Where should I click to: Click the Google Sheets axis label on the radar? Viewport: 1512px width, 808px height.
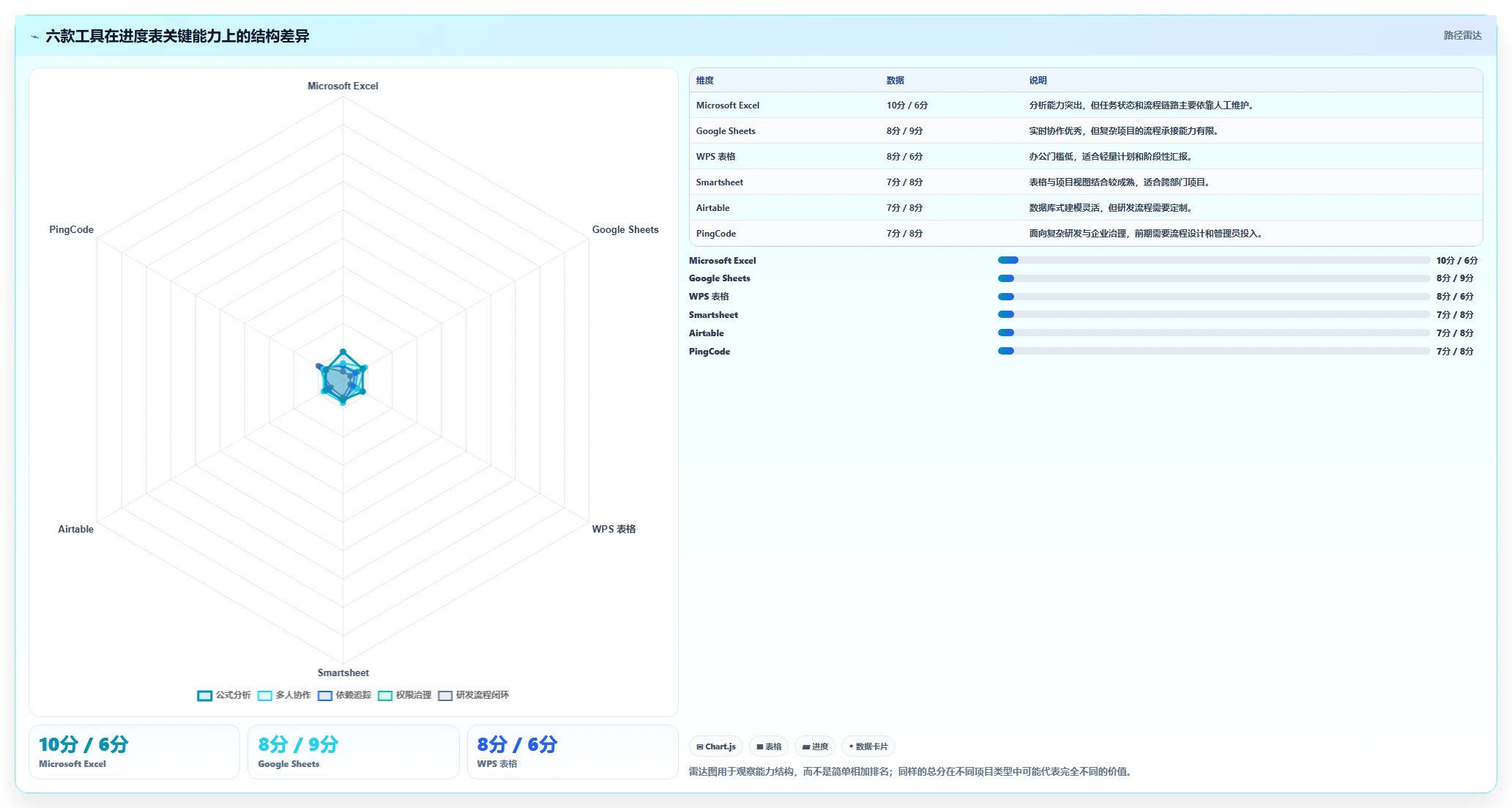[625, 230]
